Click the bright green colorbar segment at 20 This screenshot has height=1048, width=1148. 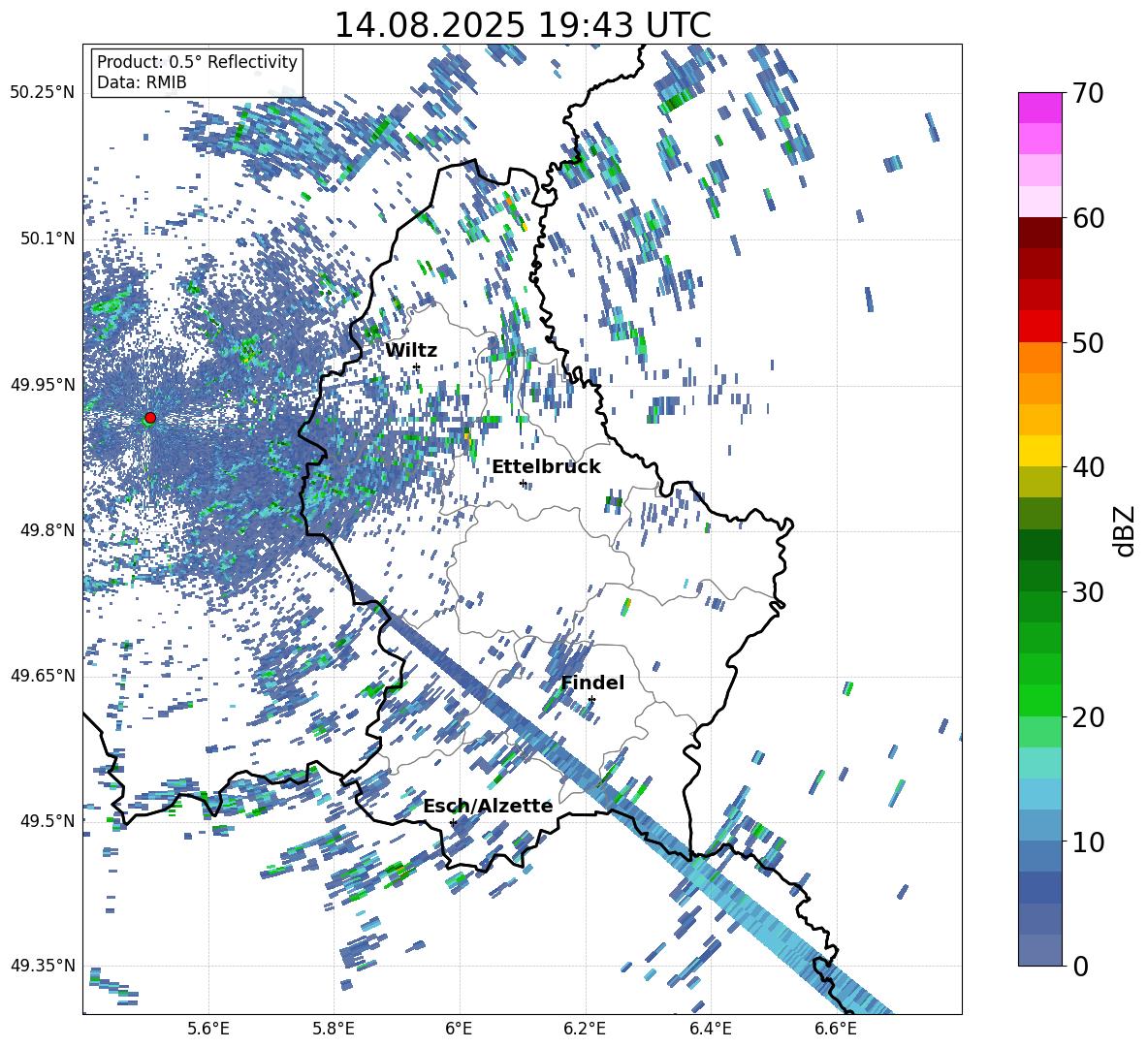pos(1039,700)
